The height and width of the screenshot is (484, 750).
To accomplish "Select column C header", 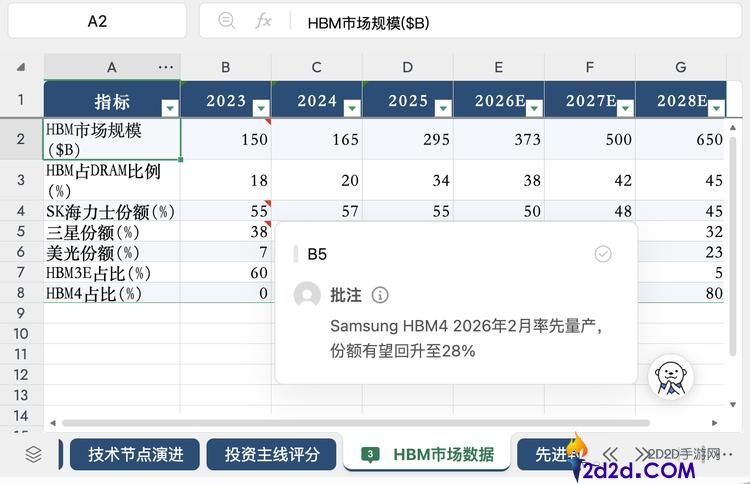I will click(x=317, y=67).
